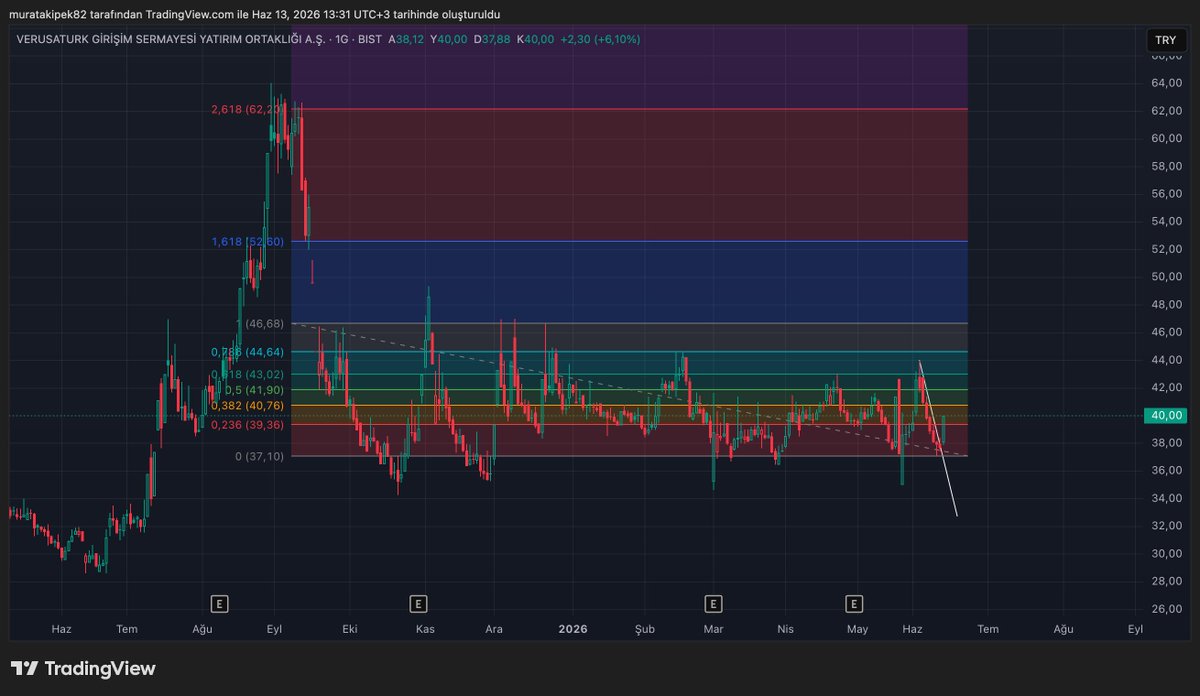Click the Şub label on time axis
The image size is (1200, 696).
pos(645,629)
